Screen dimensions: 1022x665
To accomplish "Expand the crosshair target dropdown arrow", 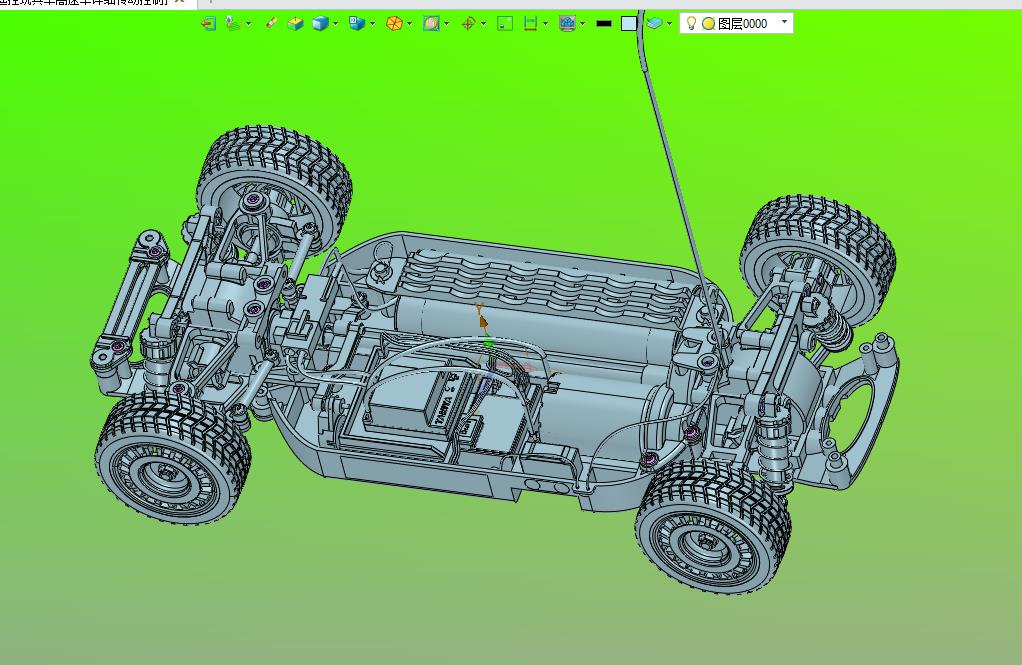I will pyautogui.click(x=483, y=23).
